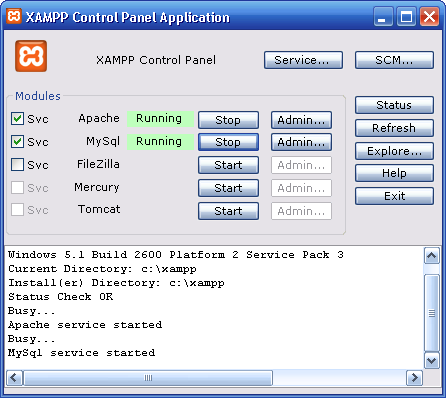Open Apache Admin page
Viewport: 446px width, 398px height.
coord(301,120)
